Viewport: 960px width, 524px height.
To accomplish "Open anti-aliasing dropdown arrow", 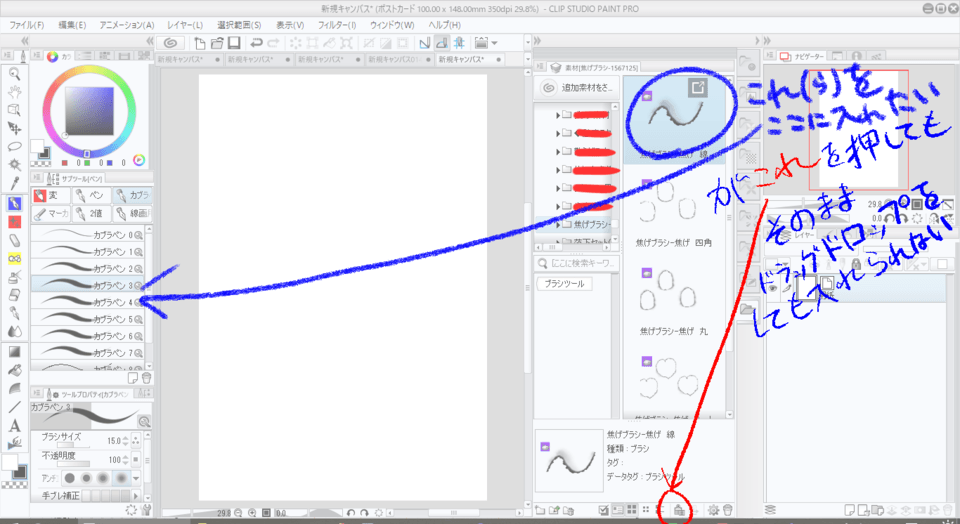I will point(135,478).
